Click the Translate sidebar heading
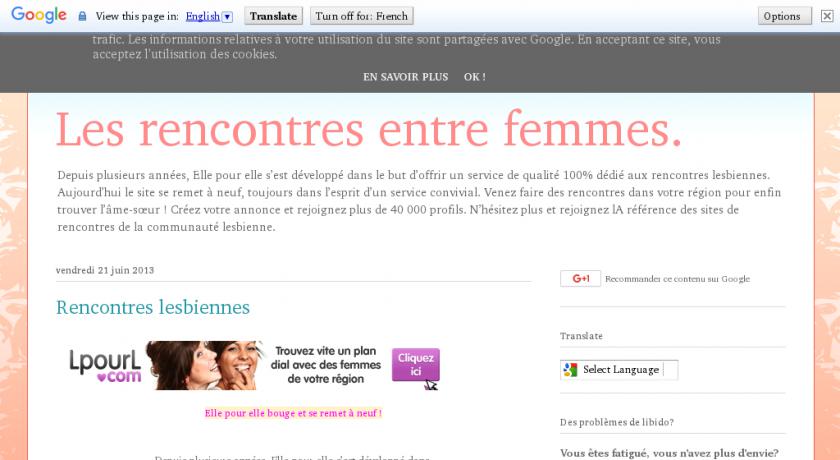This screenshot has height=460, width=840. (x=581, y=336)
